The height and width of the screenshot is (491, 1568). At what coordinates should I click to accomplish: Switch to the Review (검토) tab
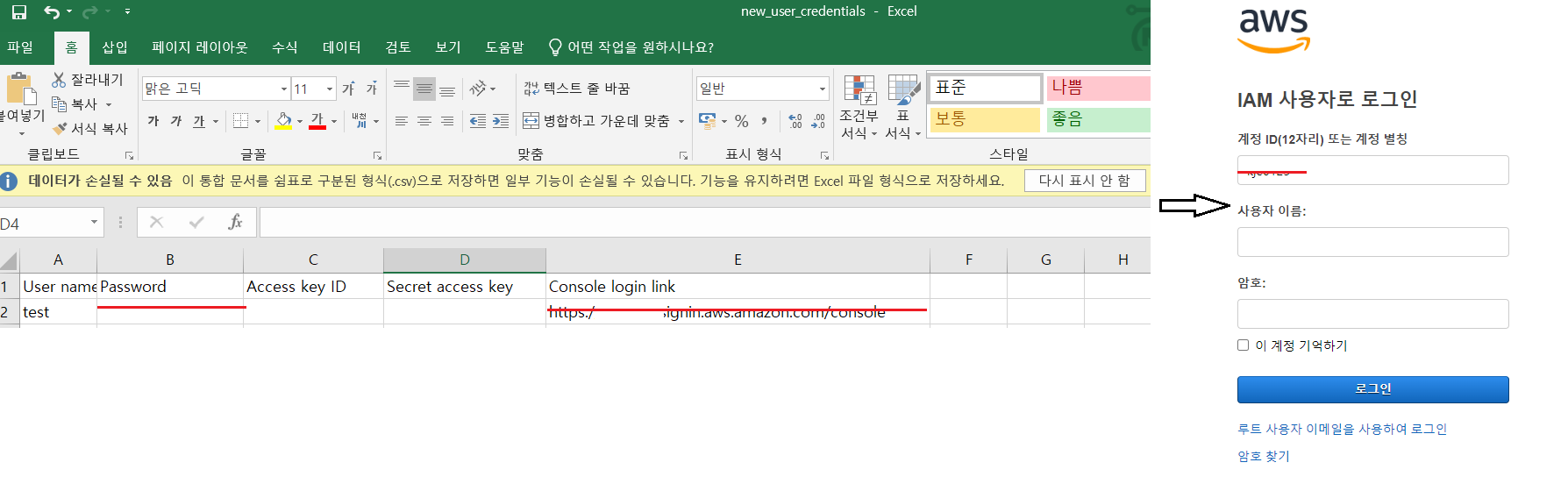pos(398,47)
